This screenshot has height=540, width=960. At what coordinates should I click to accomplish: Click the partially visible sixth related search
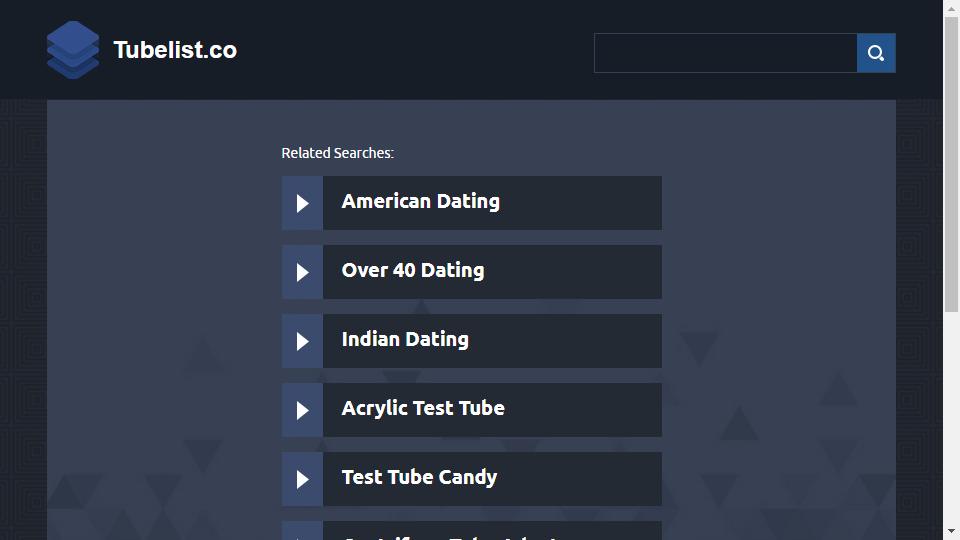471,531
